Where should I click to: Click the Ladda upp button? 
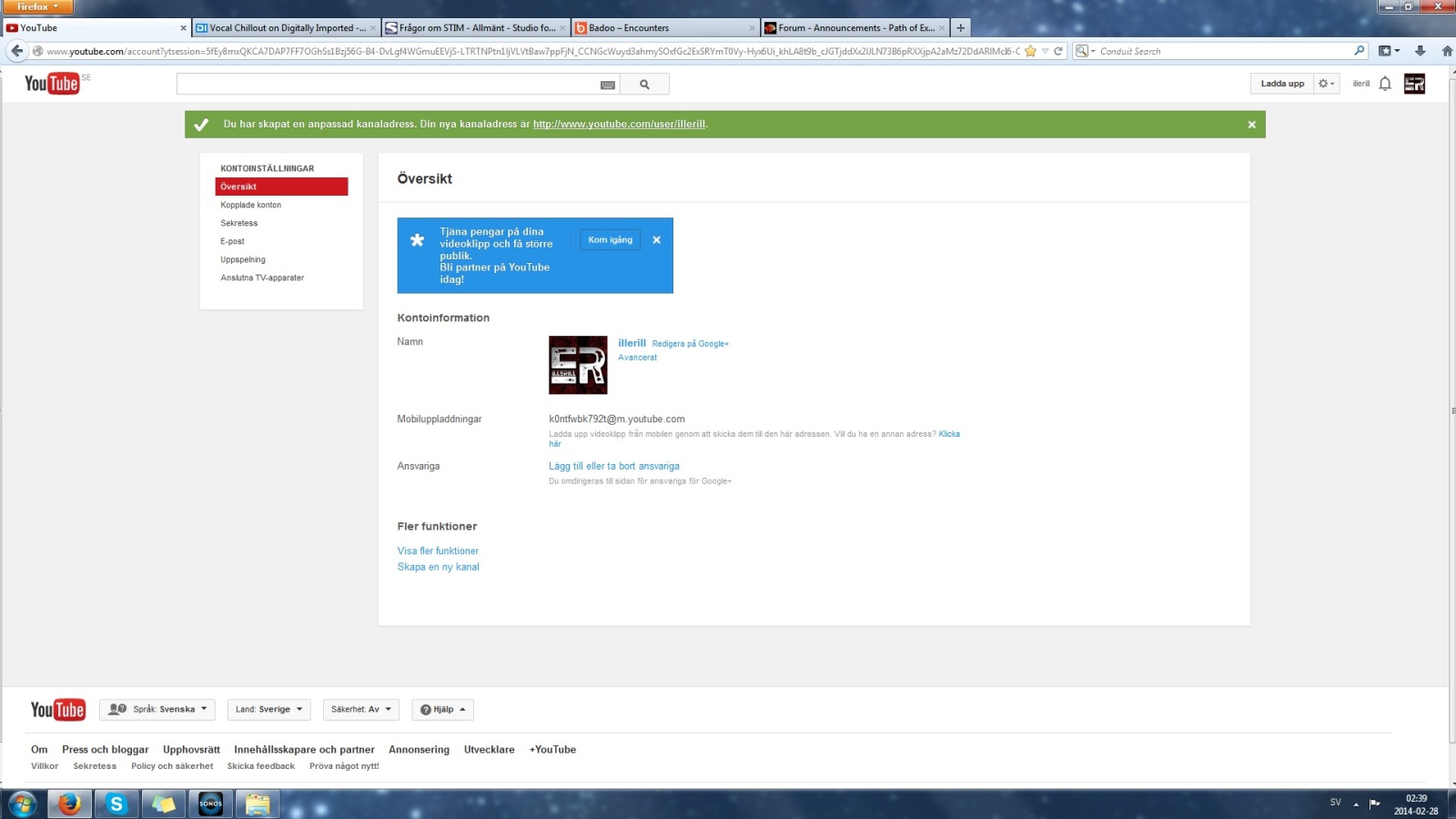1282,84
